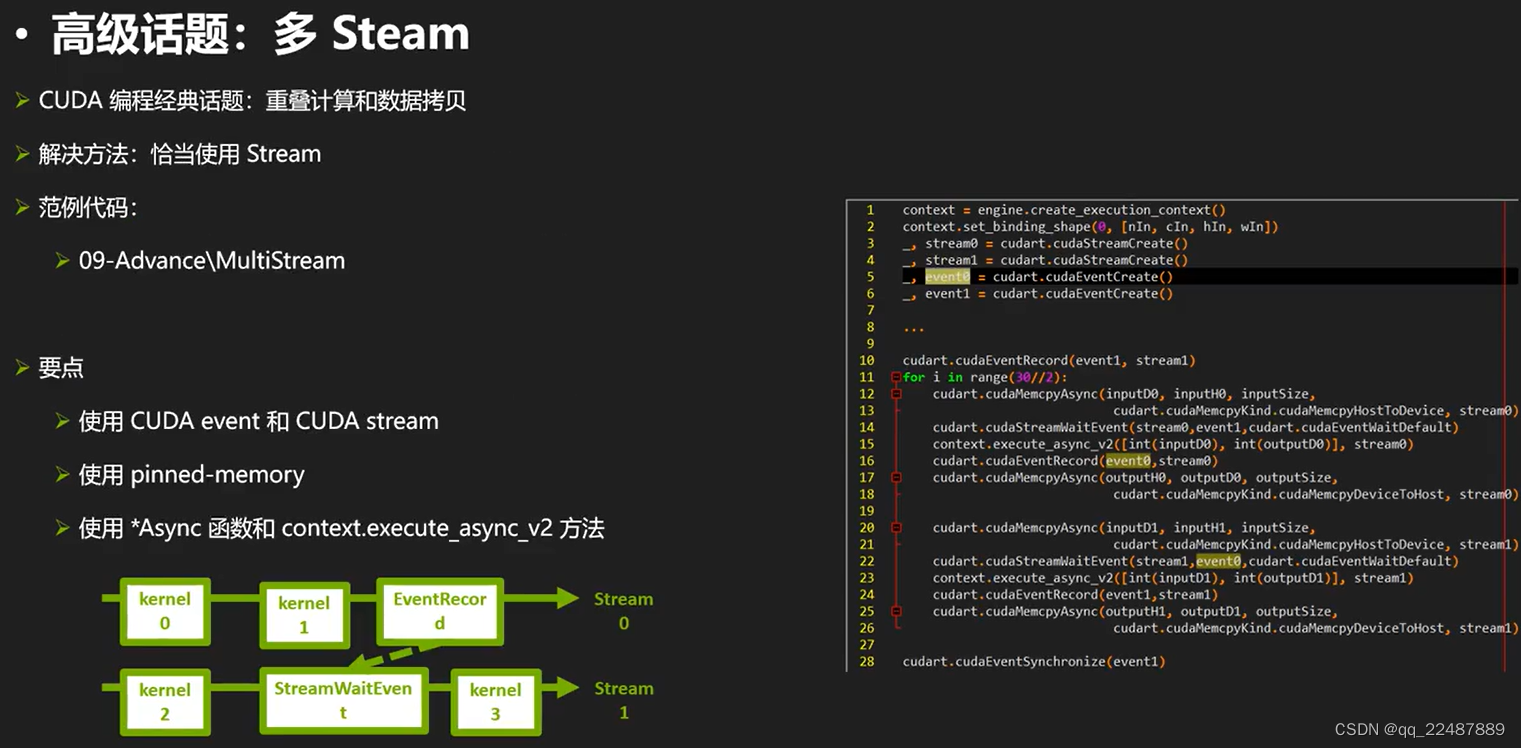The image size is (1521, 748).
Task: Click line 14 cudaStreamWaitEvent(stream0,event1
Action: 1195,427
